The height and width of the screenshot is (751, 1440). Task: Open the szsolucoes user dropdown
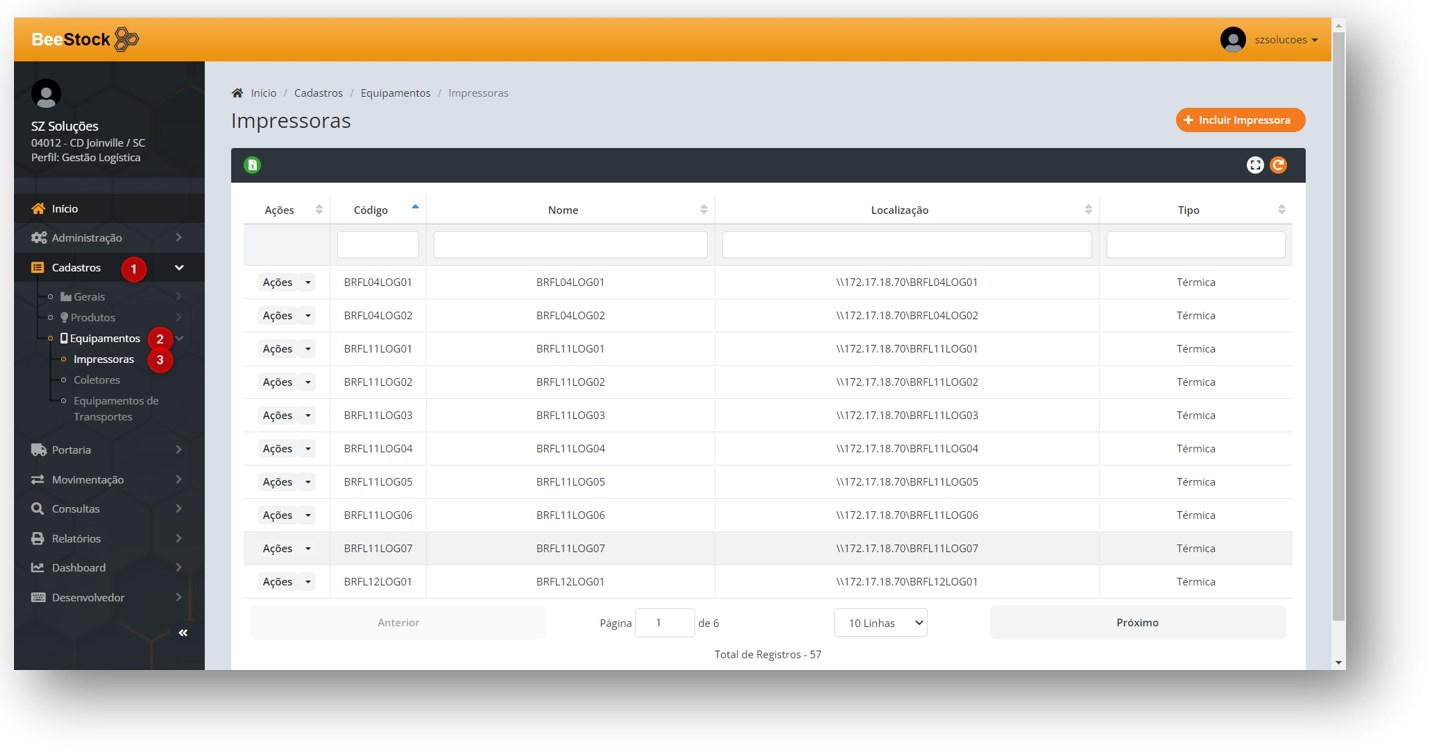tap(1270, 40)
